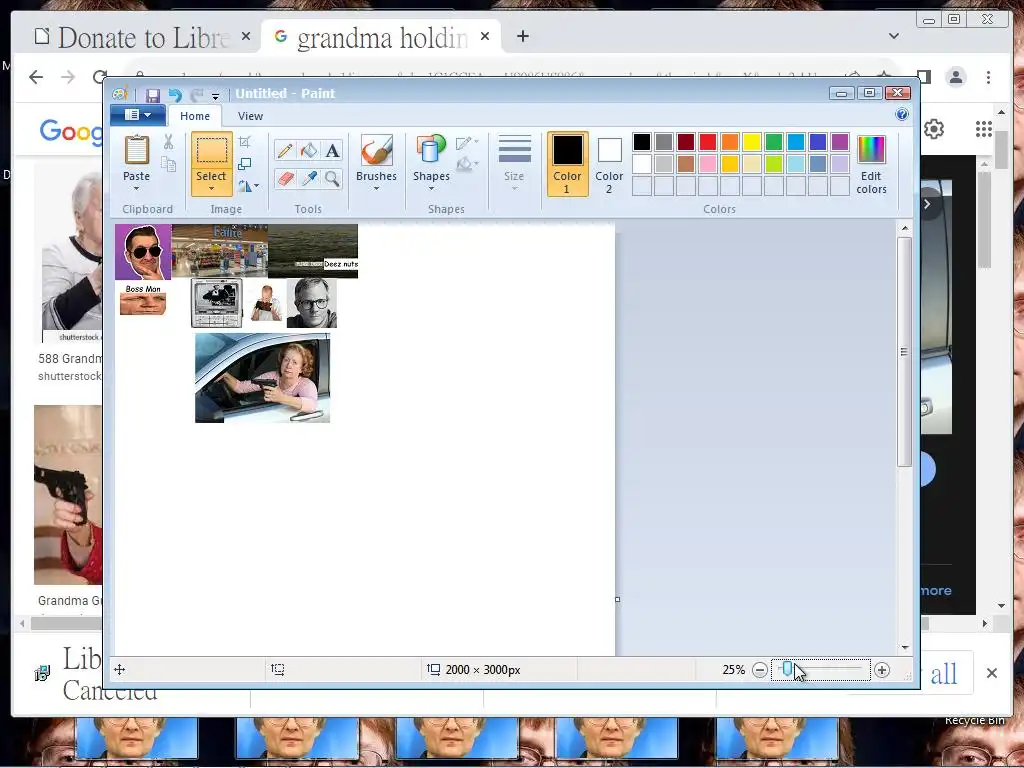The height and width of the screenshot is (768, 1024).
Task: Click Chrome profile avatar icon
Action: [x=955, y=77]
